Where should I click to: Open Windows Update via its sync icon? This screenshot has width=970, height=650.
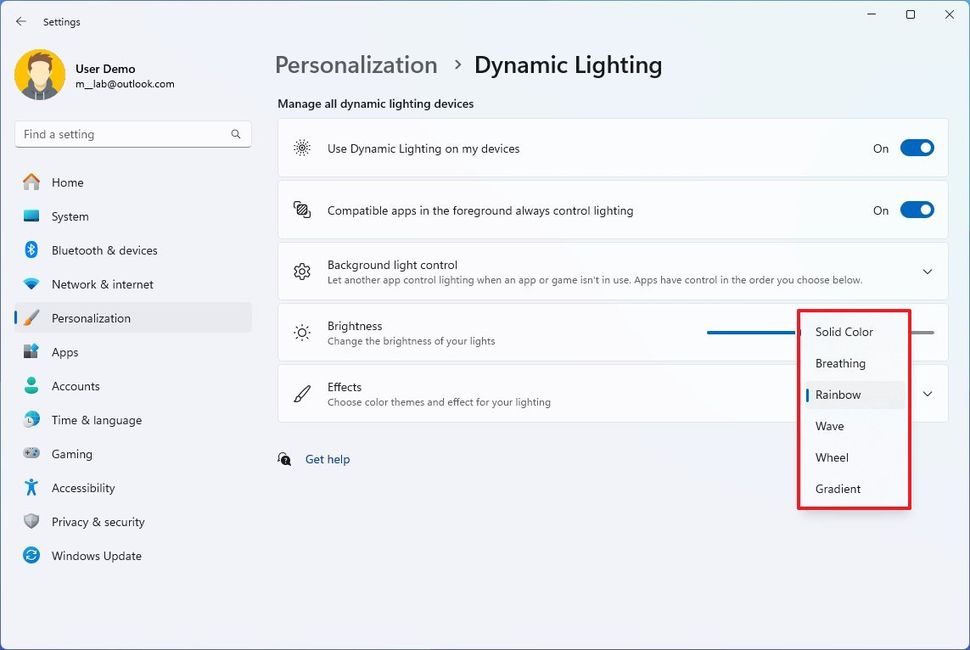click(x=32, y=556)
